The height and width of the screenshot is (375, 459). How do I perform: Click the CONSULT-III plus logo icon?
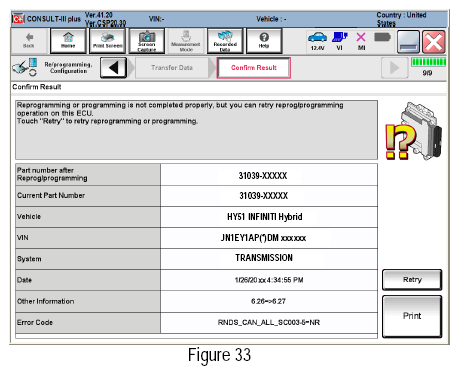[x=18, y=19]
